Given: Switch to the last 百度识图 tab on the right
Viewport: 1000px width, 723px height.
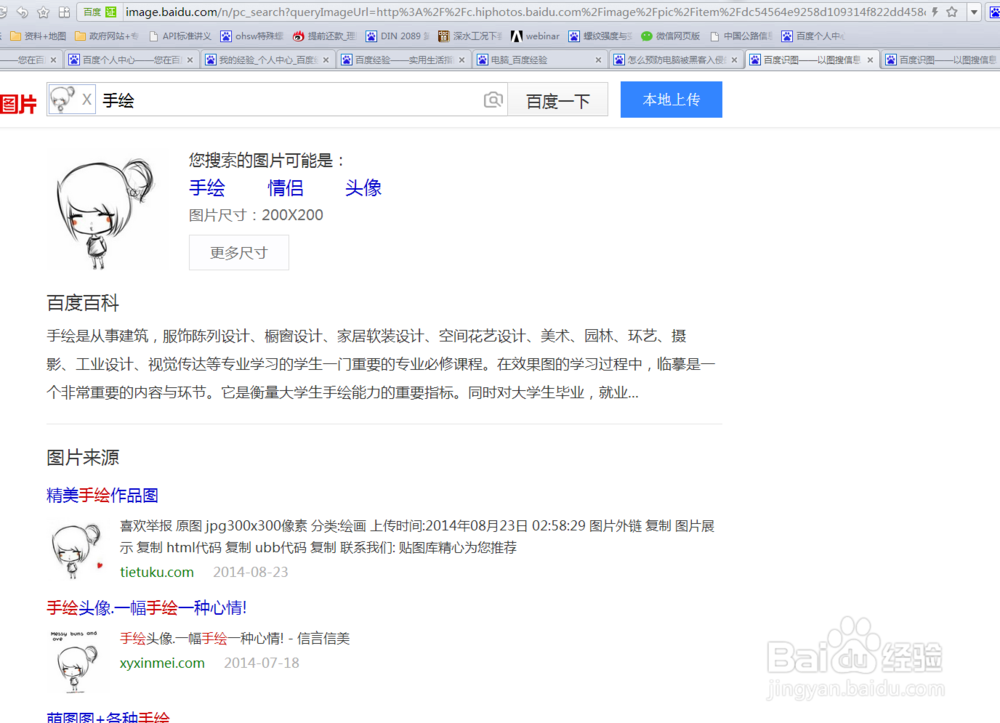Looking at the screenshot, I should (x=940, y=60).
